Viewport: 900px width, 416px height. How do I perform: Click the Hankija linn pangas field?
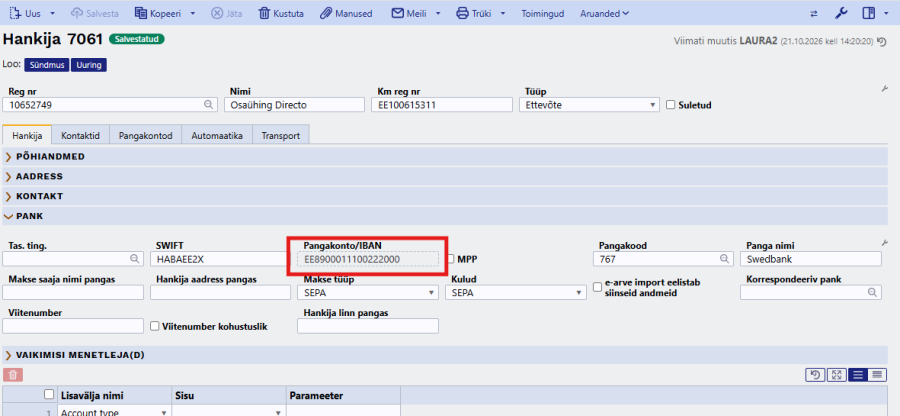click(368, 326)
